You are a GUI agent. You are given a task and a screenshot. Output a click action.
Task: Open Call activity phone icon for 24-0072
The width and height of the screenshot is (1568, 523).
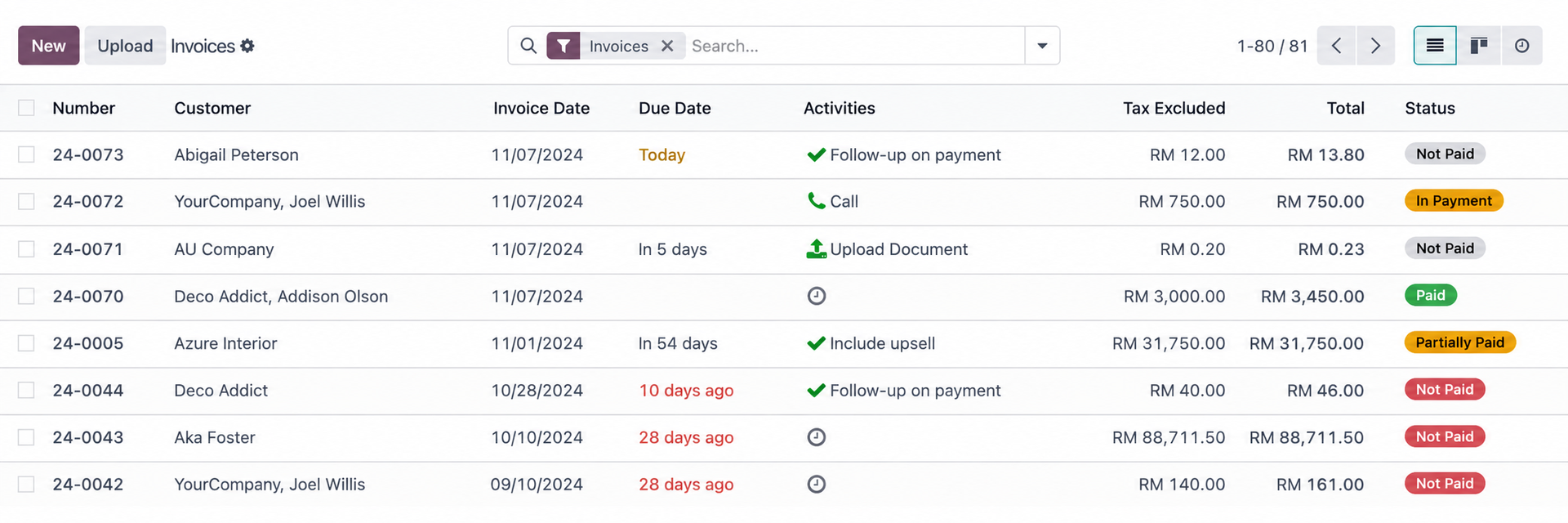(816, 201)
